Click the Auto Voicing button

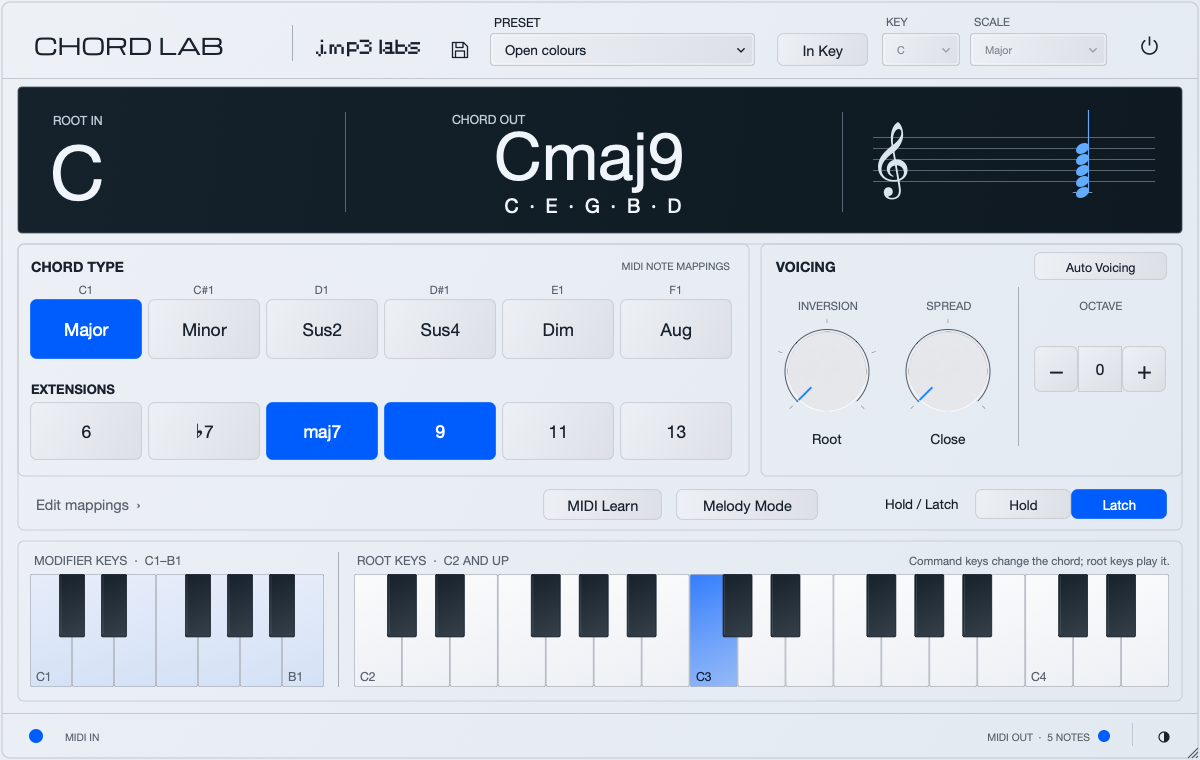click(x=1100, y=267)
